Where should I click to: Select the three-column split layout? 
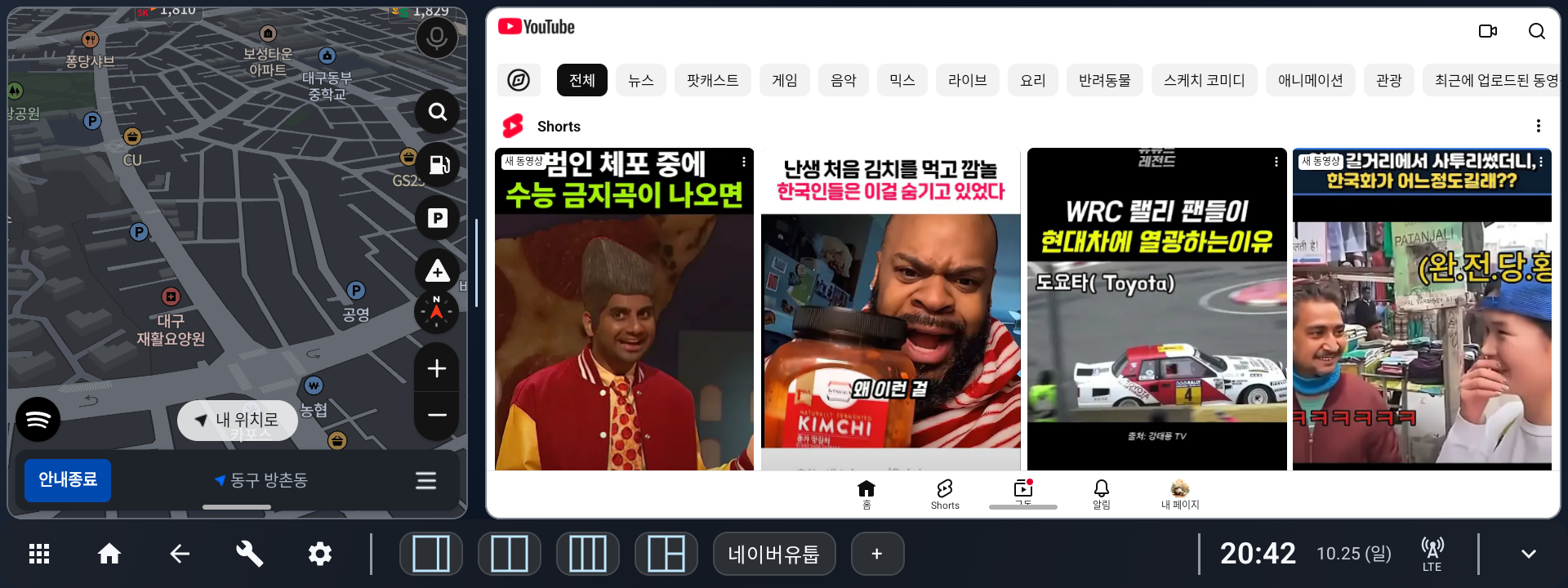588,554
